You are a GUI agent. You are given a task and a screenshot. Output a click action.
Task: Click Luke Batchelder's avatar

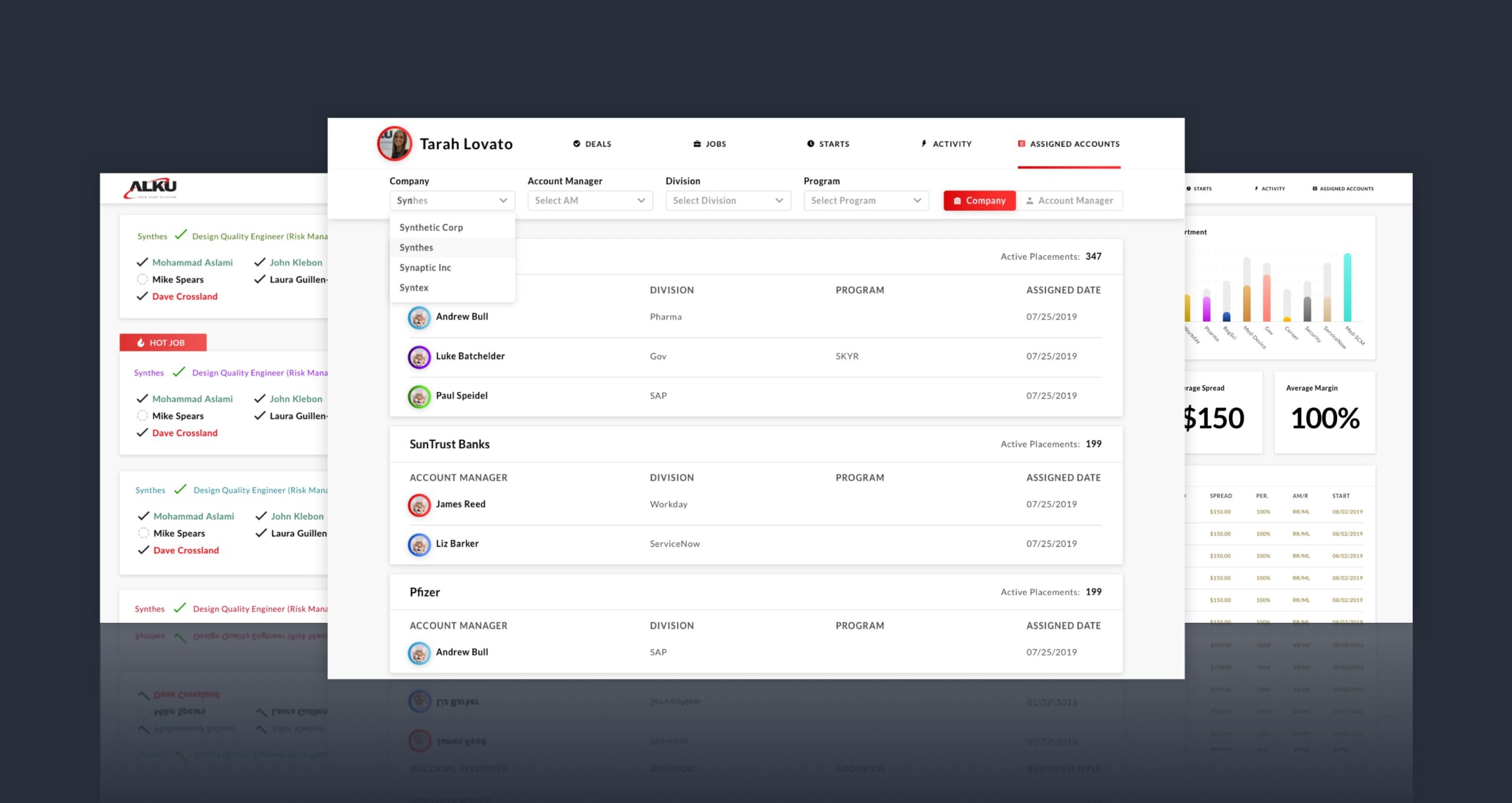pos(419,357)
